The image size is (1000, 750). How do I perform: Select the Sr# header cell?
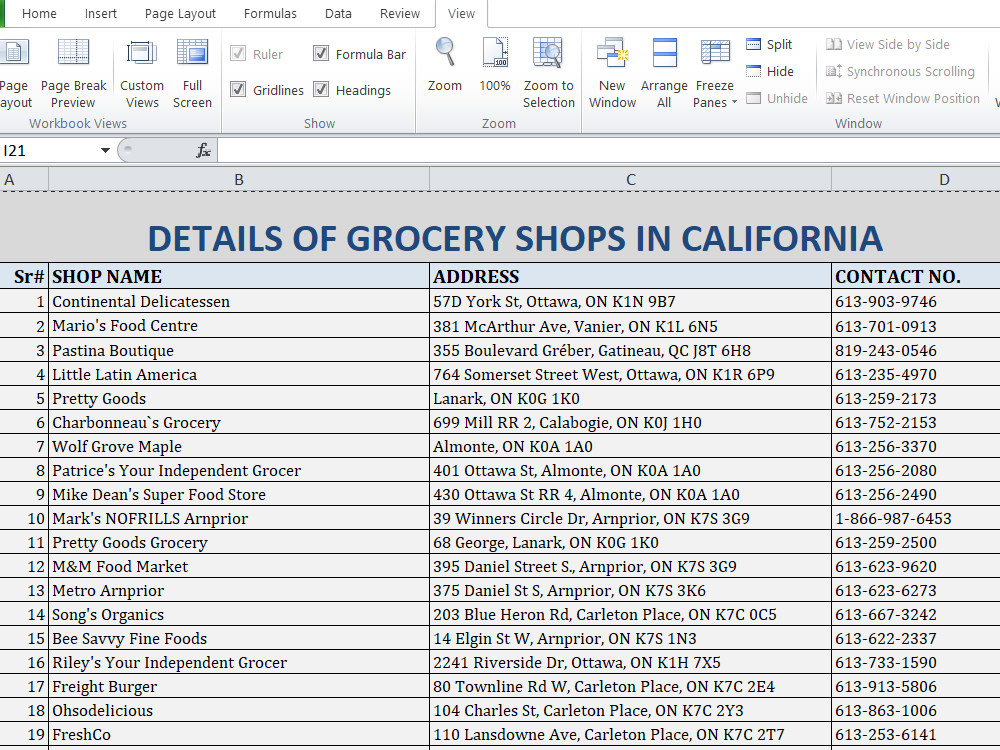(24, 276)
